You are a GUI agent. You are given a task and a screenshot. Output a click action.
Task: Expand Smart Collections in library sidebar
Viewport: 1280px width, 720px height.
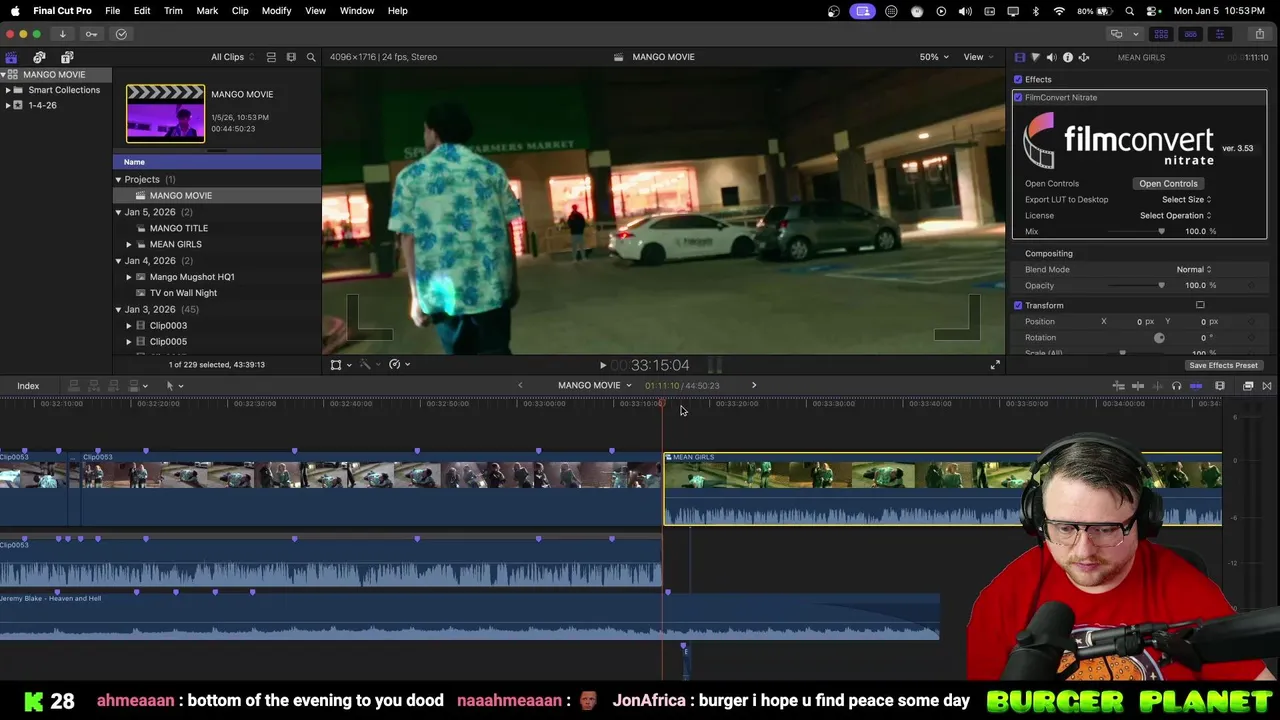(8, 90)
